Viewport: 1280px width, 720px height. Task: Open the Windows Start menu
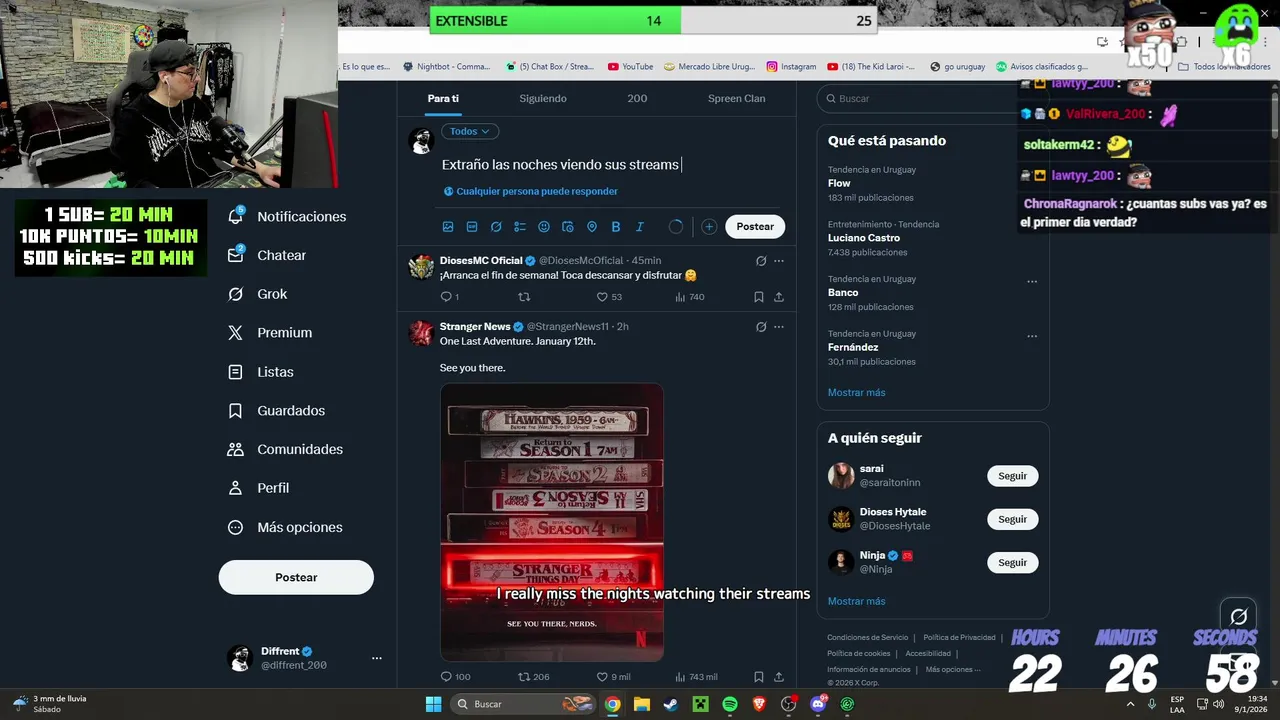[433, 704]
